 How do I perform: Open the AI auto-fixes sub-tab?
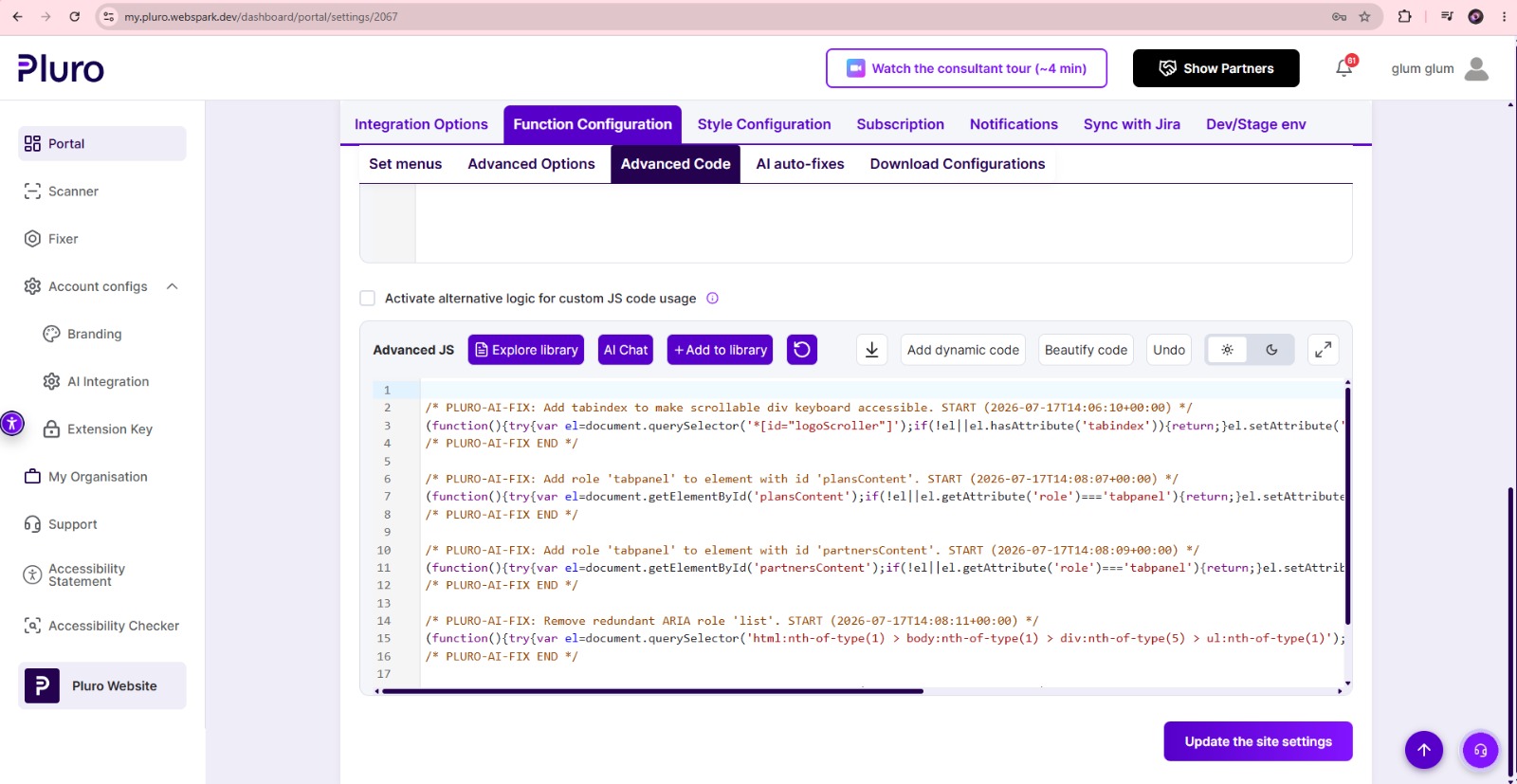(x=800, y=164)
